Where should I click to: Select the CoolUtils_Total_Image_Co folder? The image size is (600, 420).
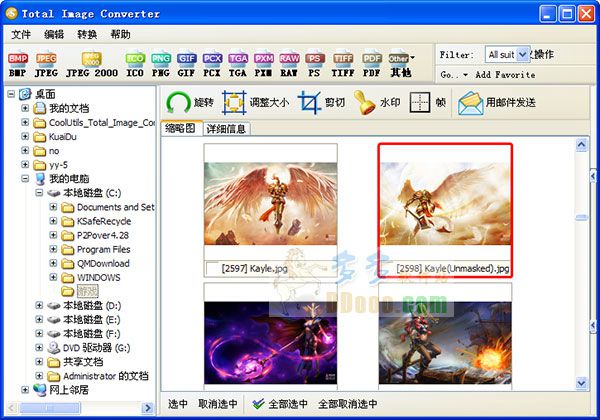point(101,123)
